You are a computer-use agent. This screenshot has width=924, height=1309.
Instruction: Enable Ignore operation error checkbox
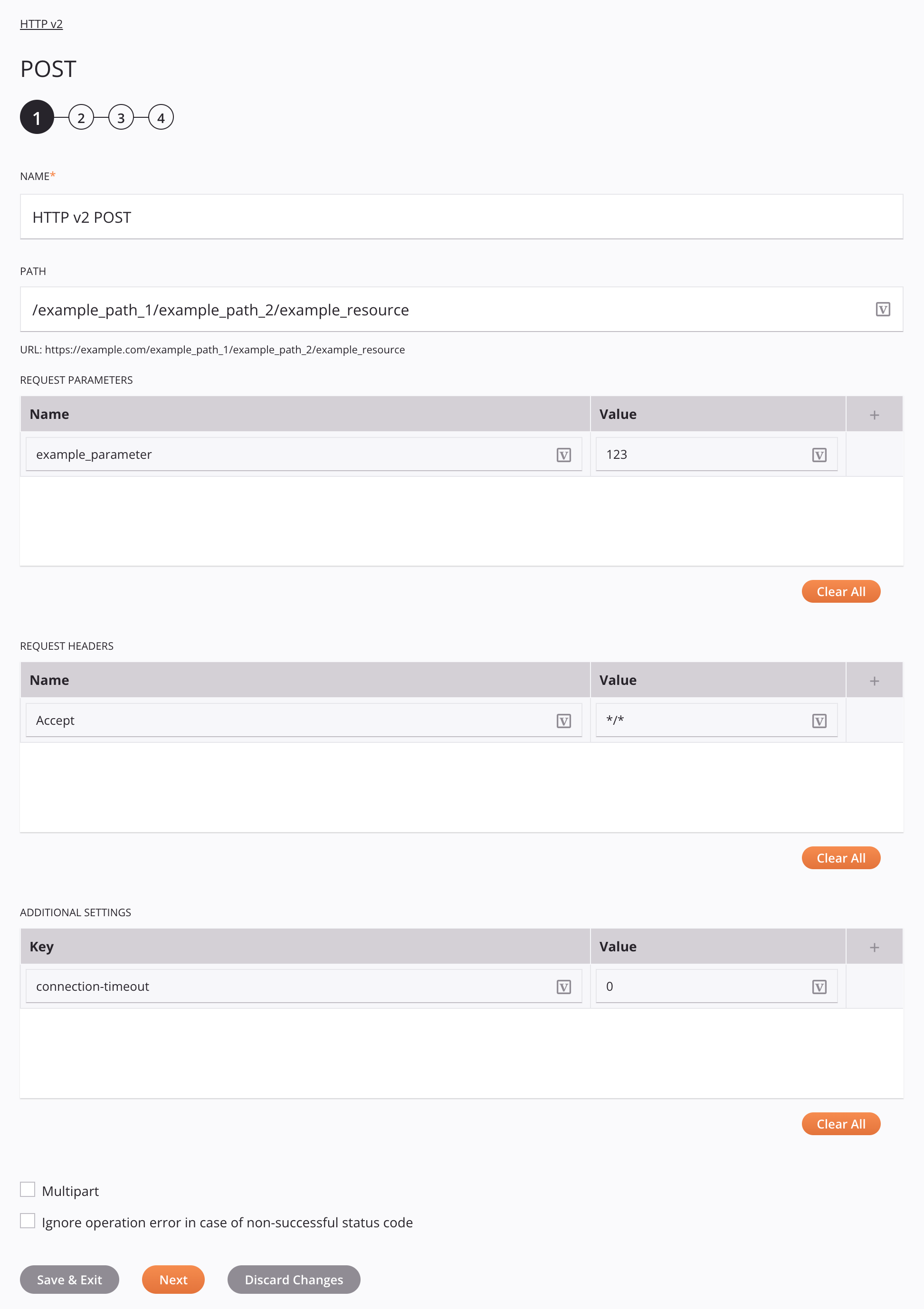point(27,1222)
